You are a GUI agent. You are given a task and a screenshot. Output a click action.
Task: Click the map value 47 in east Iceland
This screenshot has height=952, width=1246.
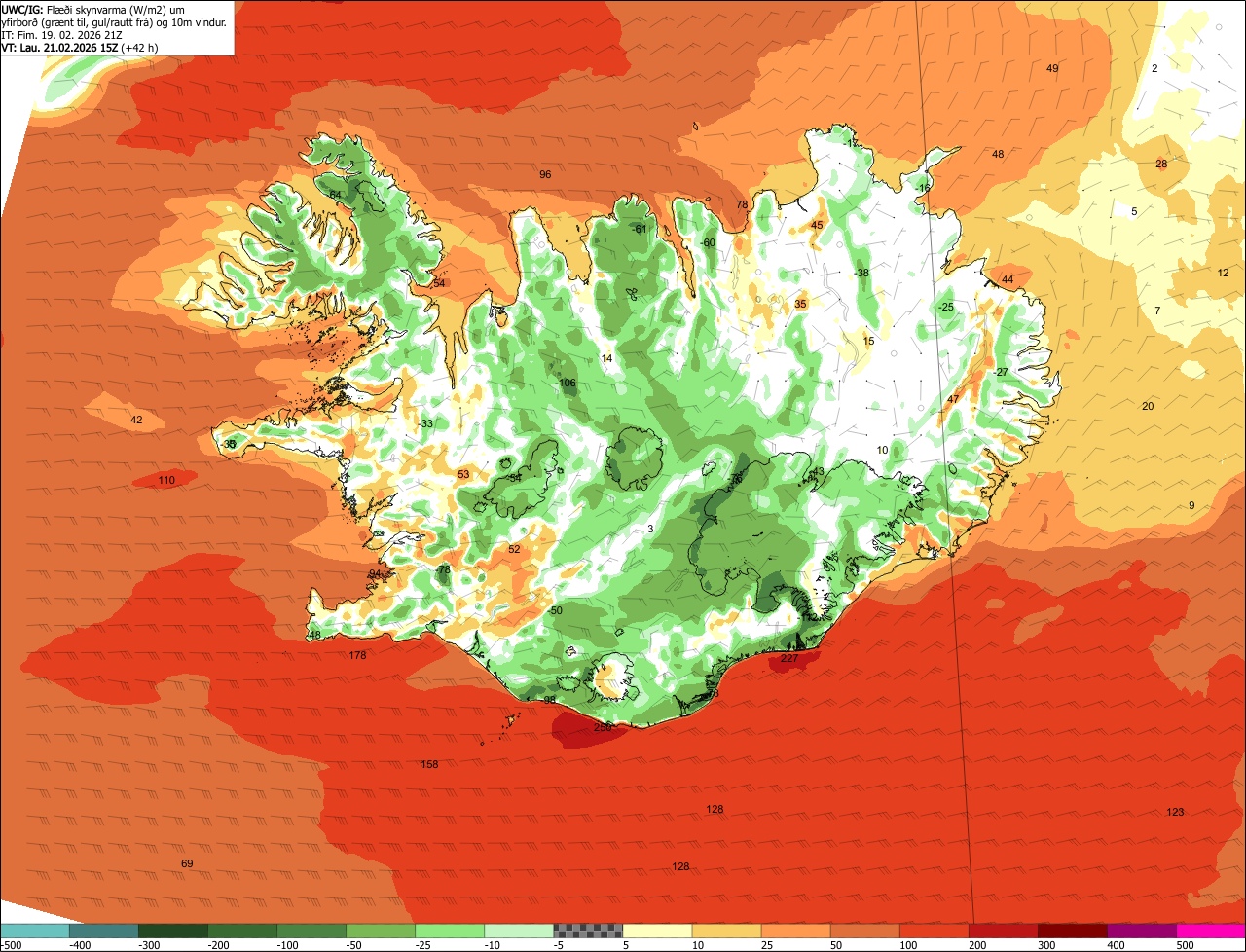953,399
